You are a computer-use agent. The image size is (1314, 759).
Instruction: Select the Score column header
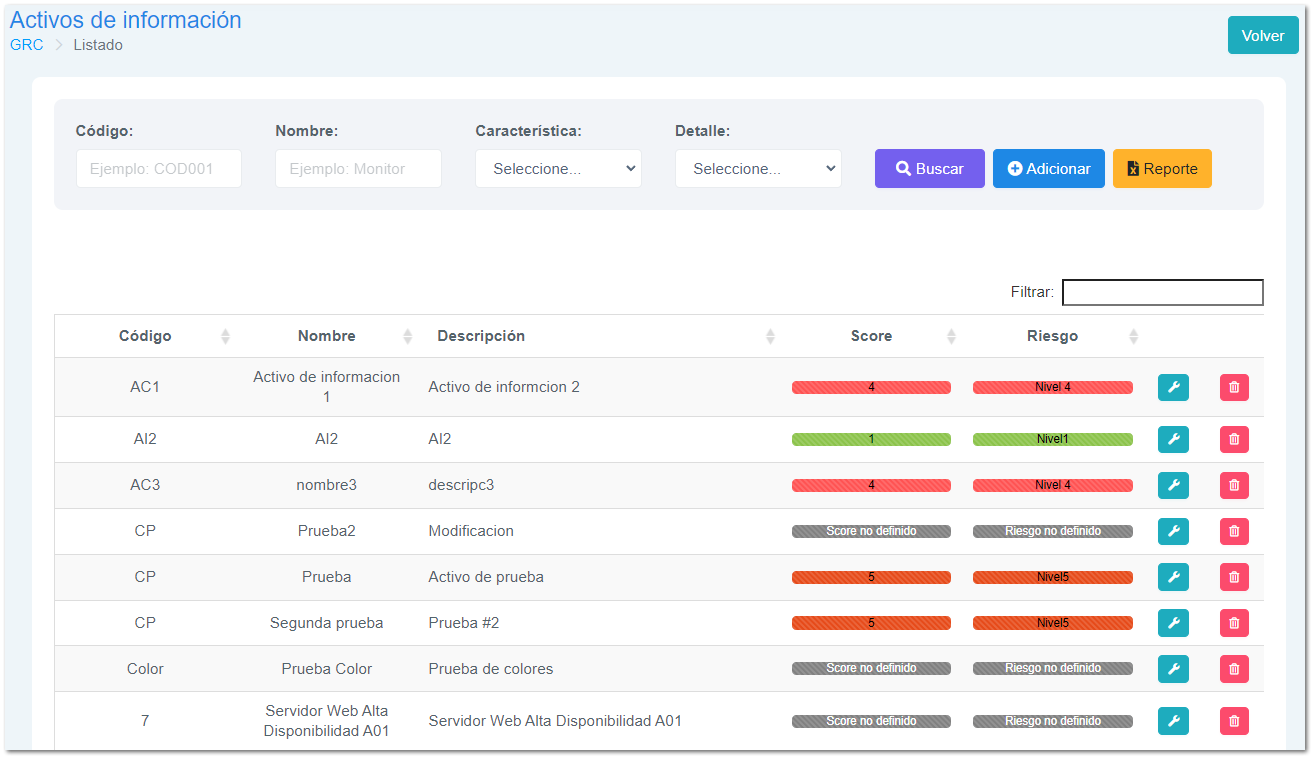tap(871, 336)
